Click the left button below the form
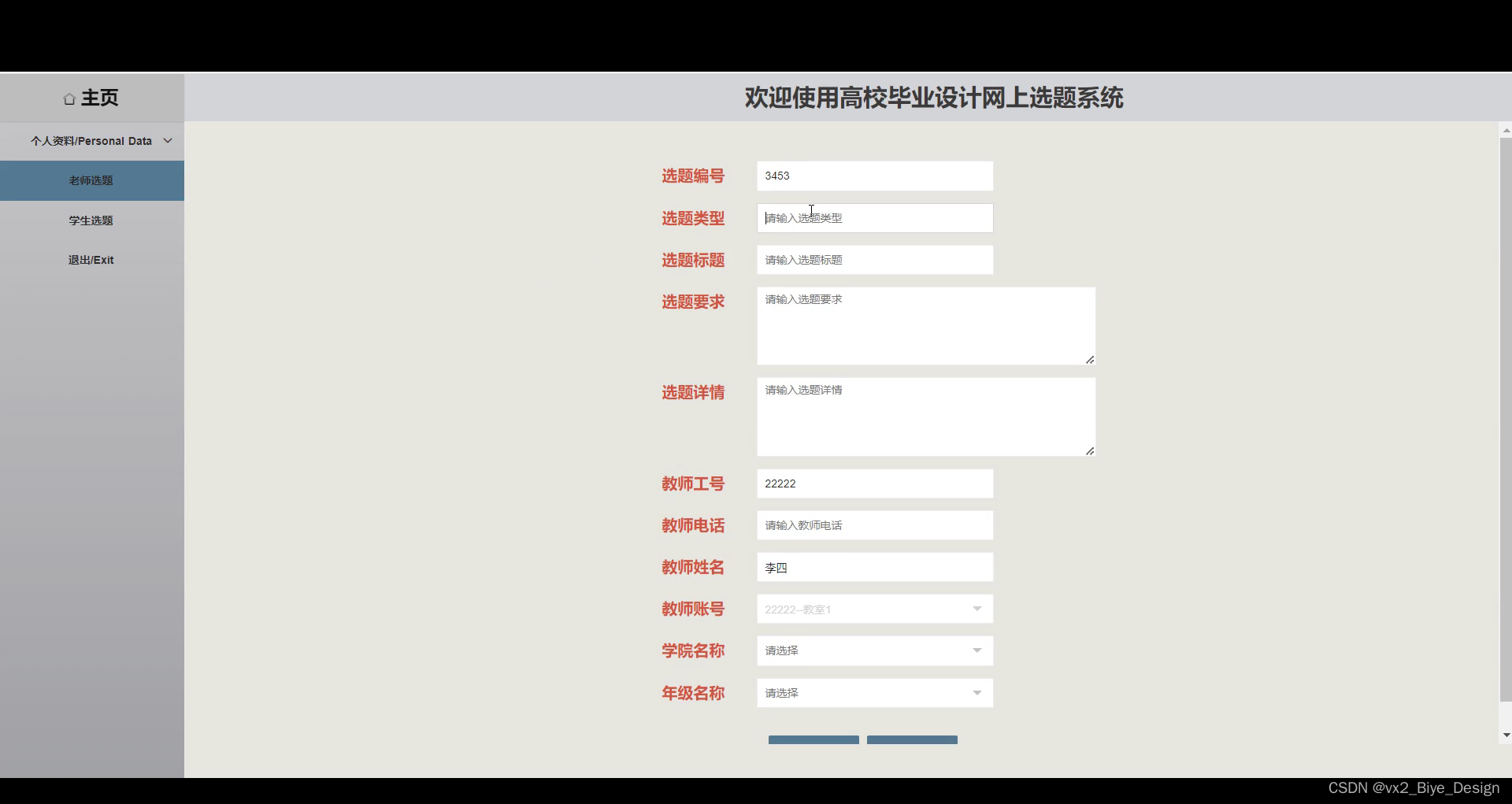The width and height of the screenshot is (1512, 804). pyautogui.click(x=813, y=740)
